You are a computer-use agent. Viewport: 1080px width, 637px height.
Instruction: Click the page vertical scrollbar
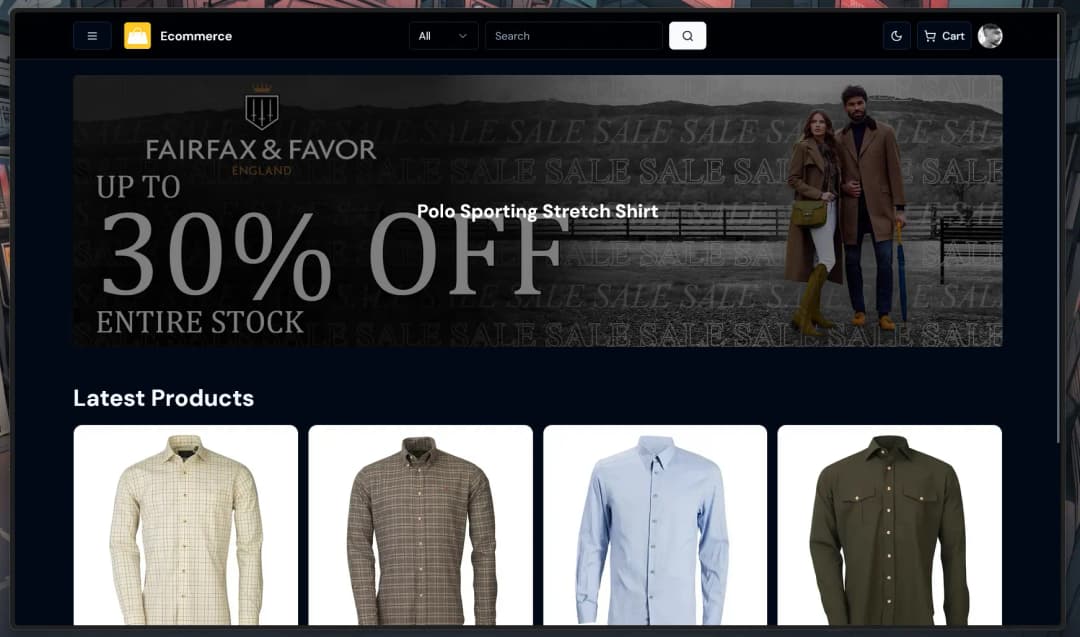(x=1059, y=227)
